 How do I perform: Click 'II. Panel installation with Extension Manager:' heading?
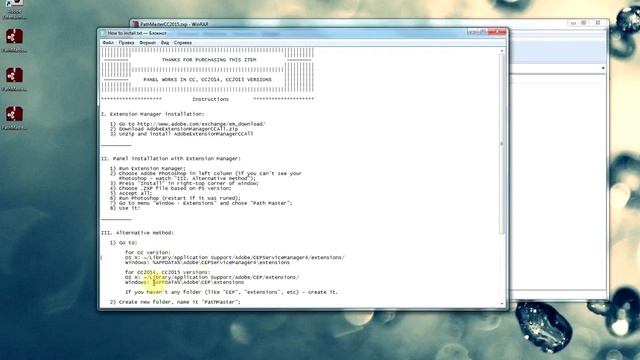coord(171,158)
